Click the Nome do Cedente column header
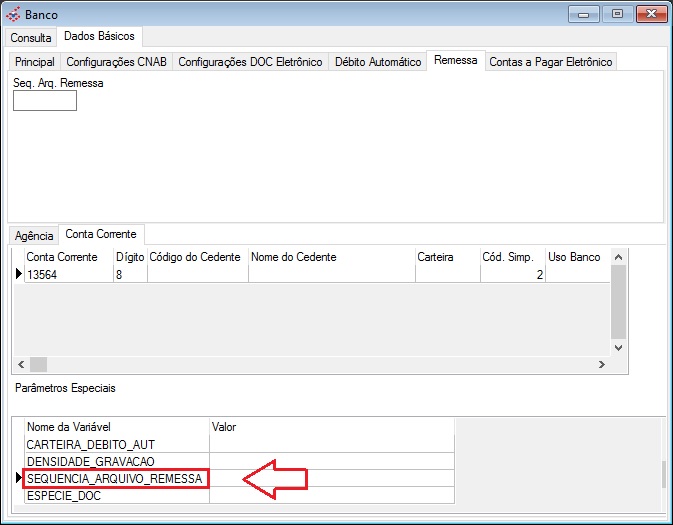This screenshot has width=673, height=525. (x=330, y=257)
